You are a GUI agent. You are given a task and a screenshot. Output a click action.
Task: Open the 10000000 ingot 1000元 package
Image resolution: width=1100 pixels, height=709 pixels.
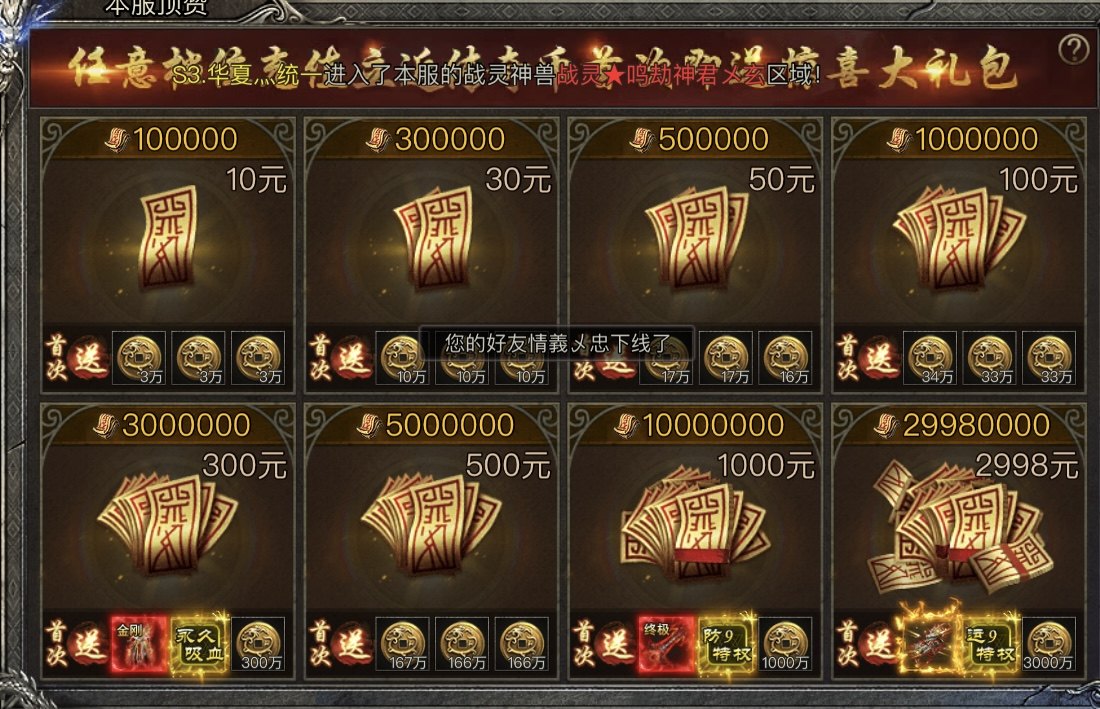[x=695, y=541]
